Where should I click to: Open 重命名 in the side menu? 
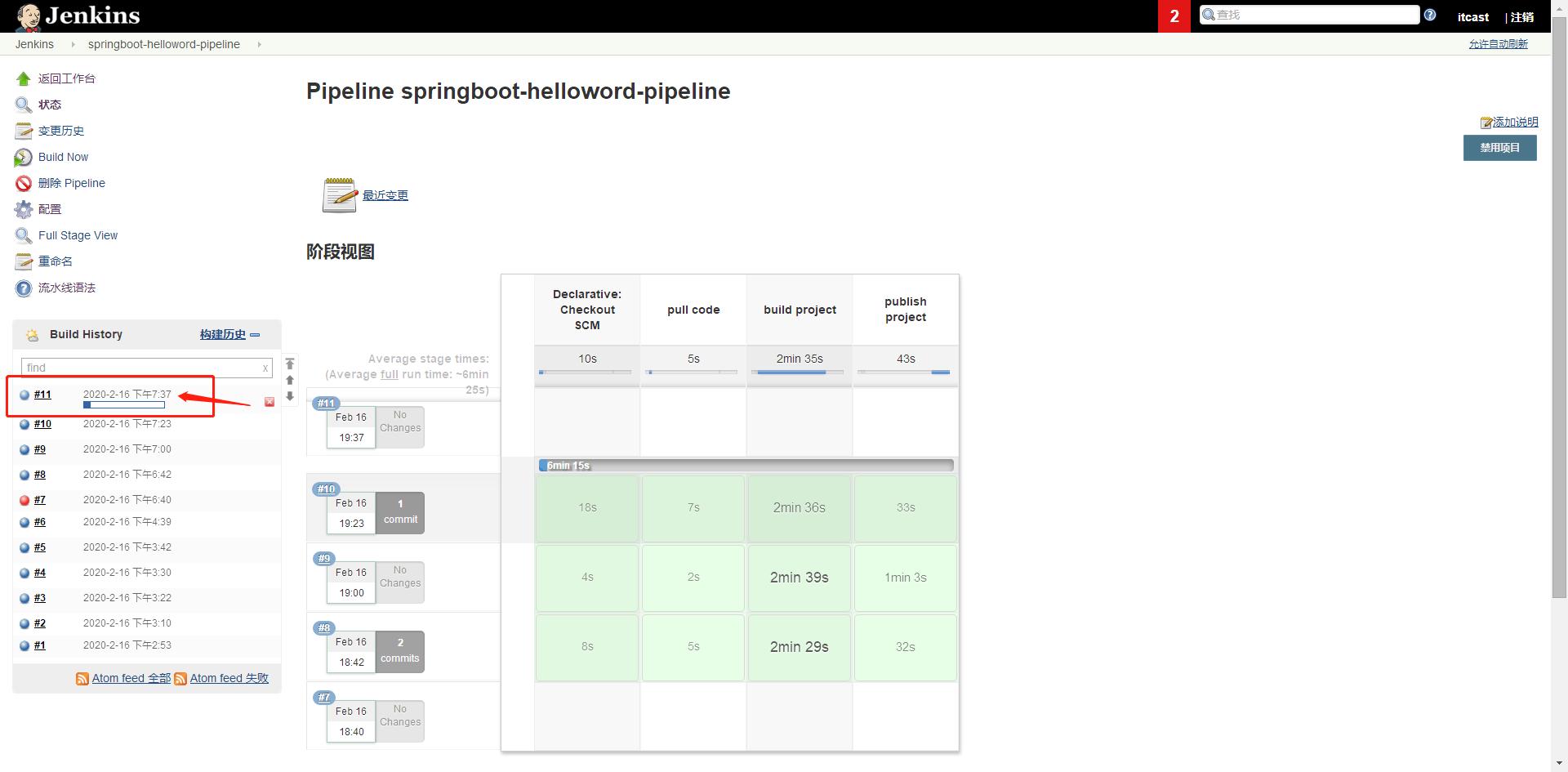click(56, 261)
